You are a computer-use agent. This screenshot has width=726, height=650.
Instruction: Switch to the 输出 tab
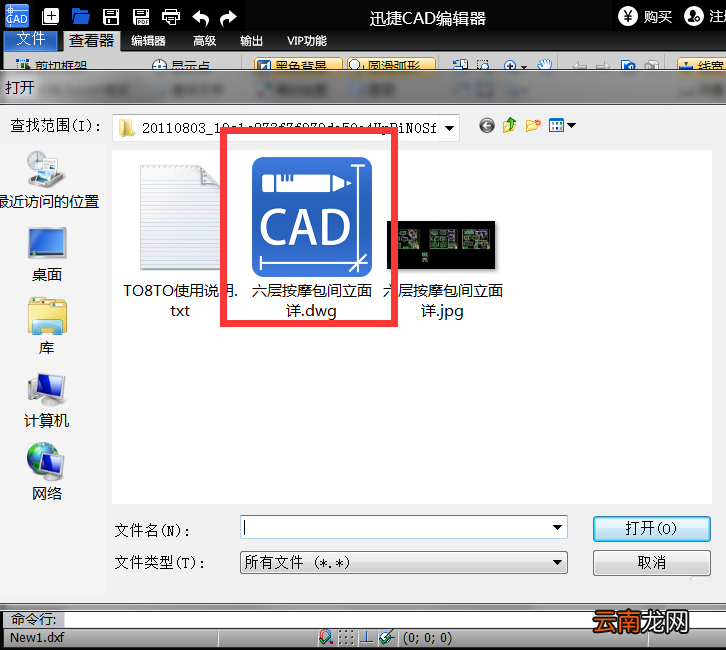point(251,41)
